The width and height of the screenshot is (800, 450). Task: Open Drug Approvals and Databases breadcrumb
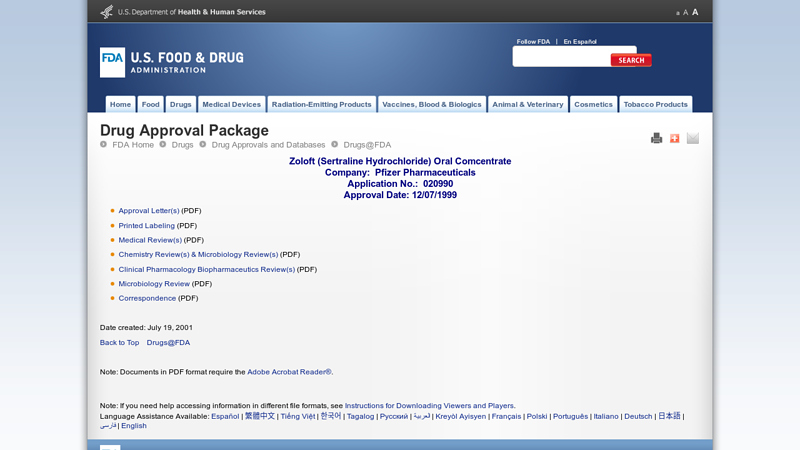[x=268, y=145]
